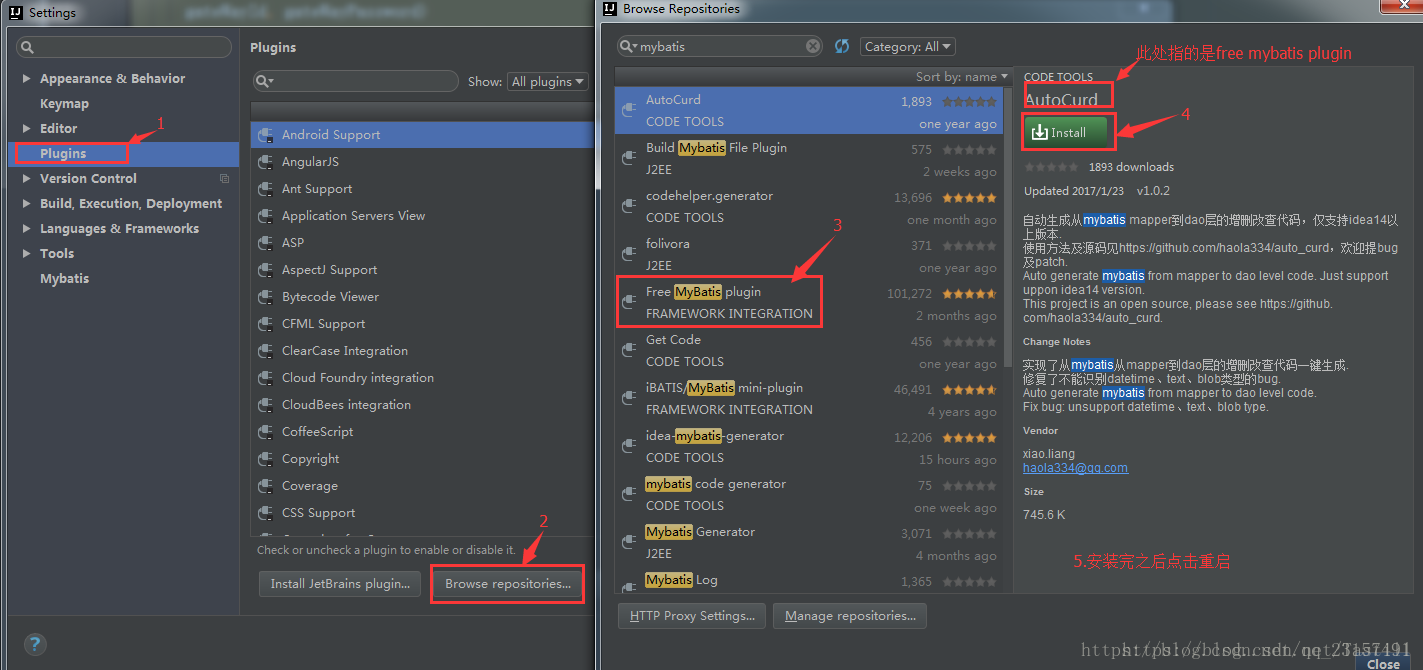Click the Get Code plugin icon
The width and height of the screenshot is (1423, 670).
click(x=629, y=350)
